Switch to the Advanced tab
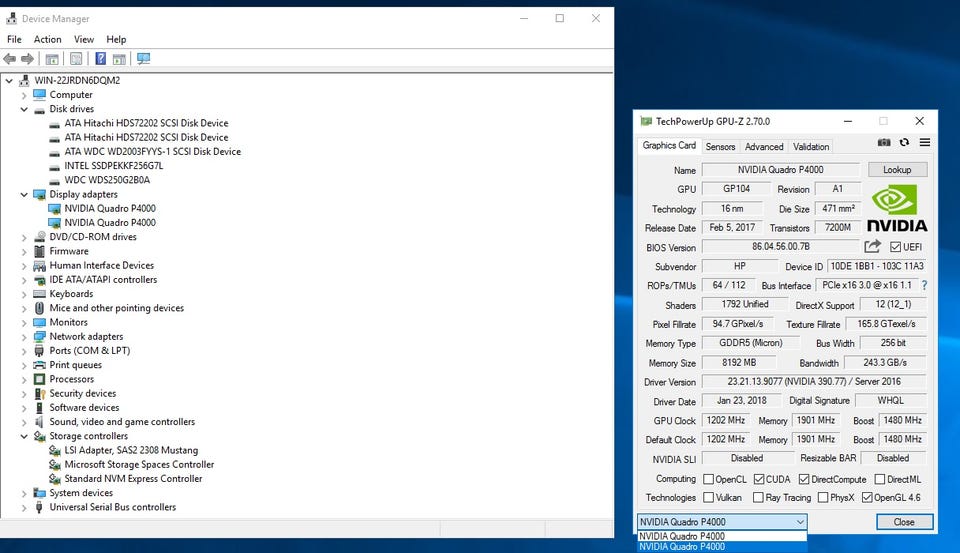This screenshot has height=553, width=960. click(763, 147)
